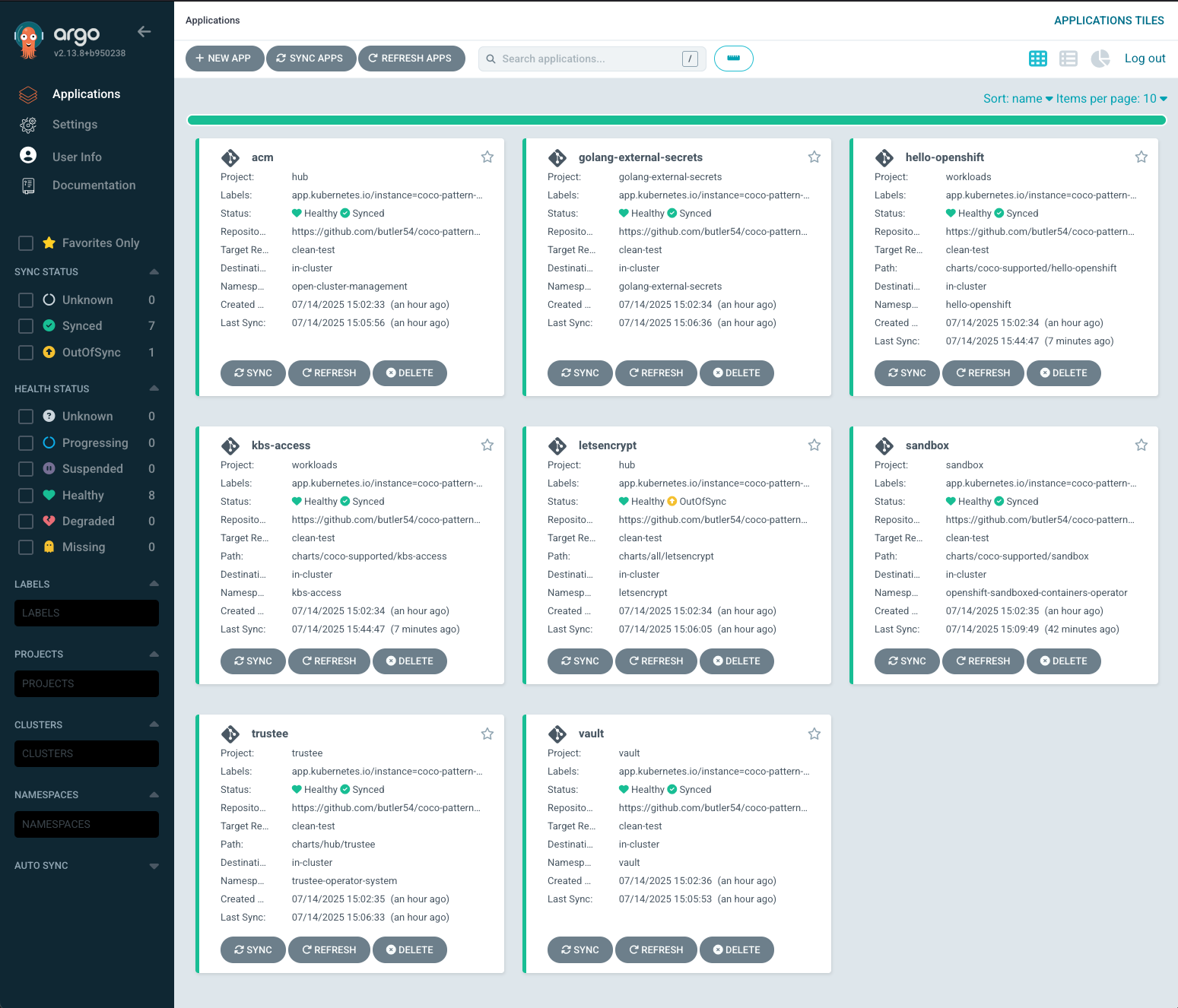The image size is (1178, 1008).
Task: Open Documentation via the sidebar icon
Action: click(28, 185)
